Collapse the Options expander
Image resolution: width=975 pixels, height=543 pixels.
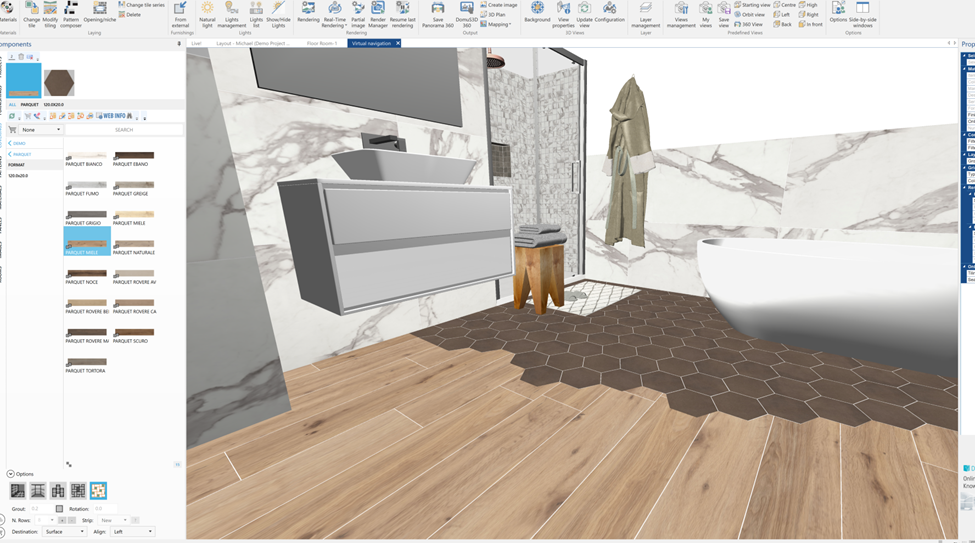pyautogui.click(x=10, y=474)
